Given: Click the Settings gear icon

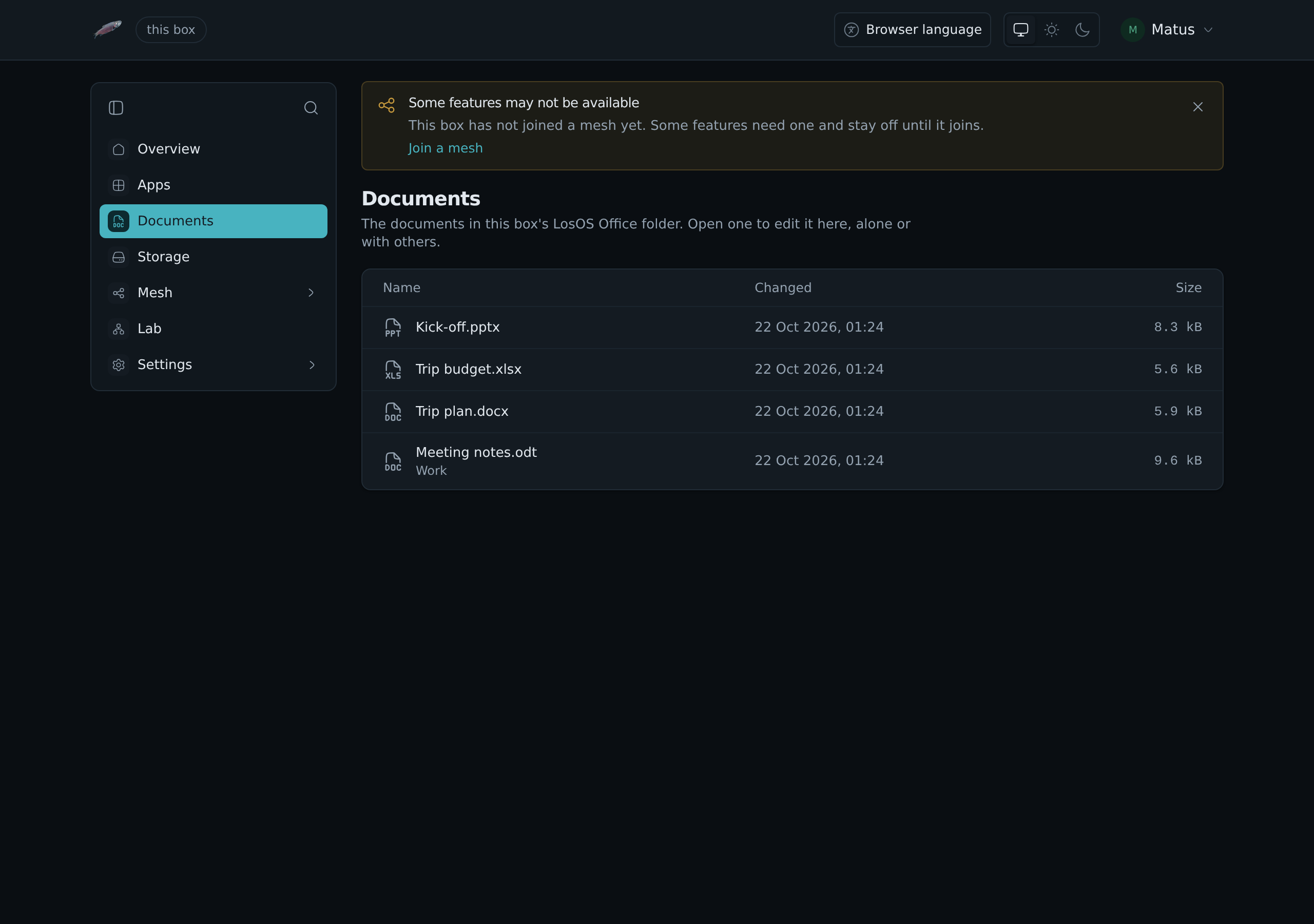Looking at the screenshot, I should [x=119, y=365].
